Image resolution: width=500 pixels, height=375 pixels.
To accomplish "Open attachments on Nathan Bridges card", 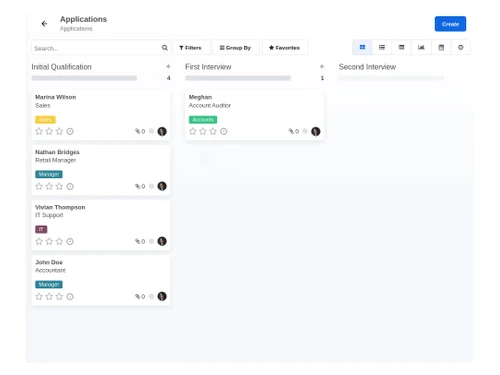I will click(x=140, y=186).
